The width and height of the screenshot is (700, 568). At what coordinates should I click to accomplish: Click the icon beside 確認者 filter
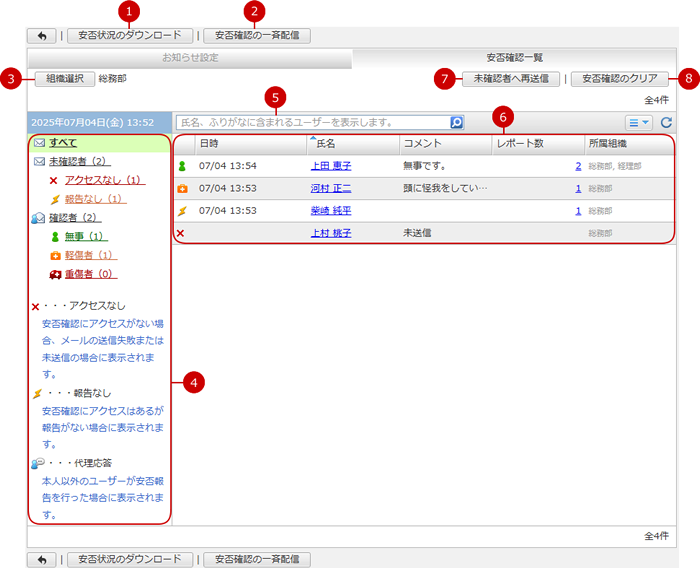[x=38, y=218]
